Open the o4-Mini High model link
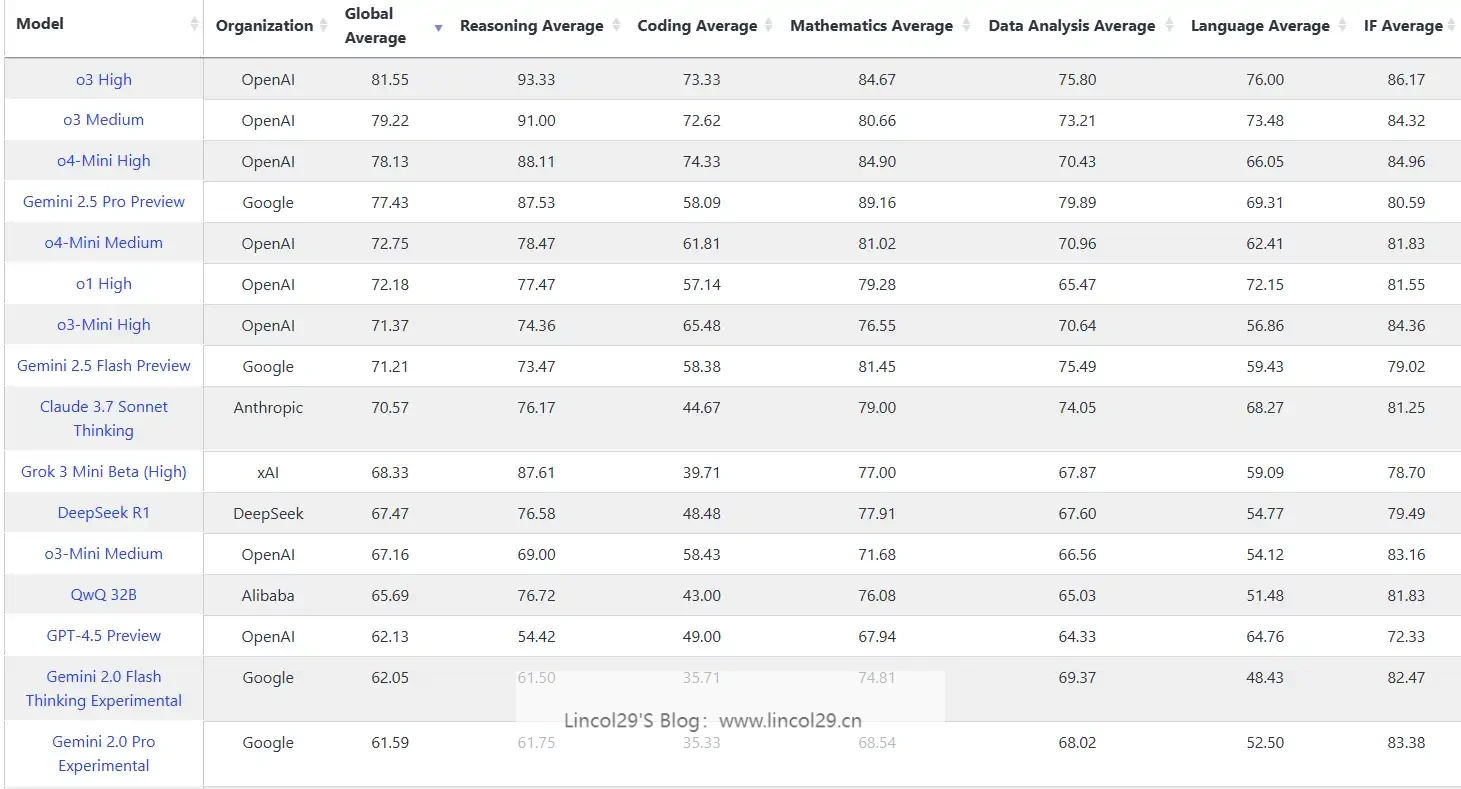This screenshot has height=789, width=1461. click(104, 161)
